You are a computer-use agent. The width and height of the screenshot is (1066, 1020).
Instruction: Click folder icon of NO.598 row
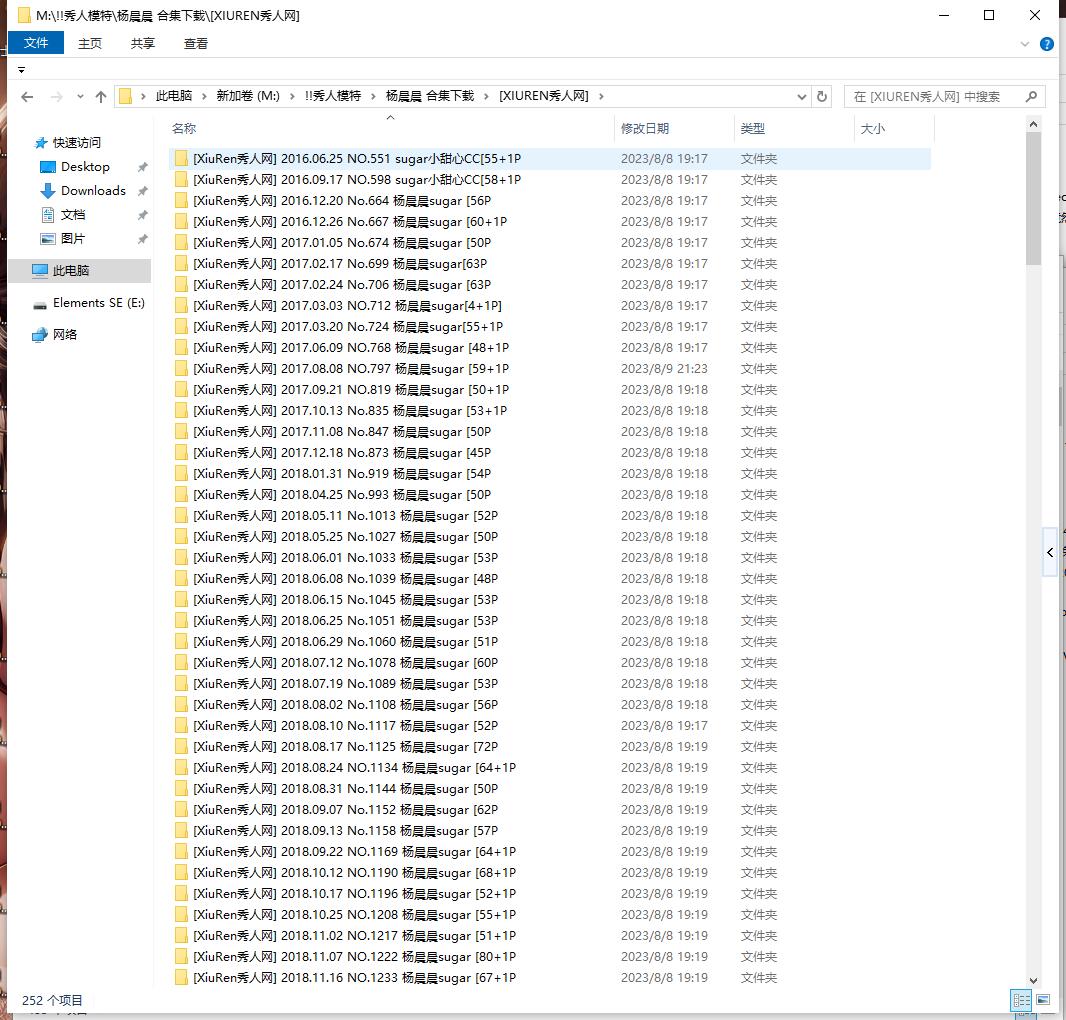[x=181, y=180]
